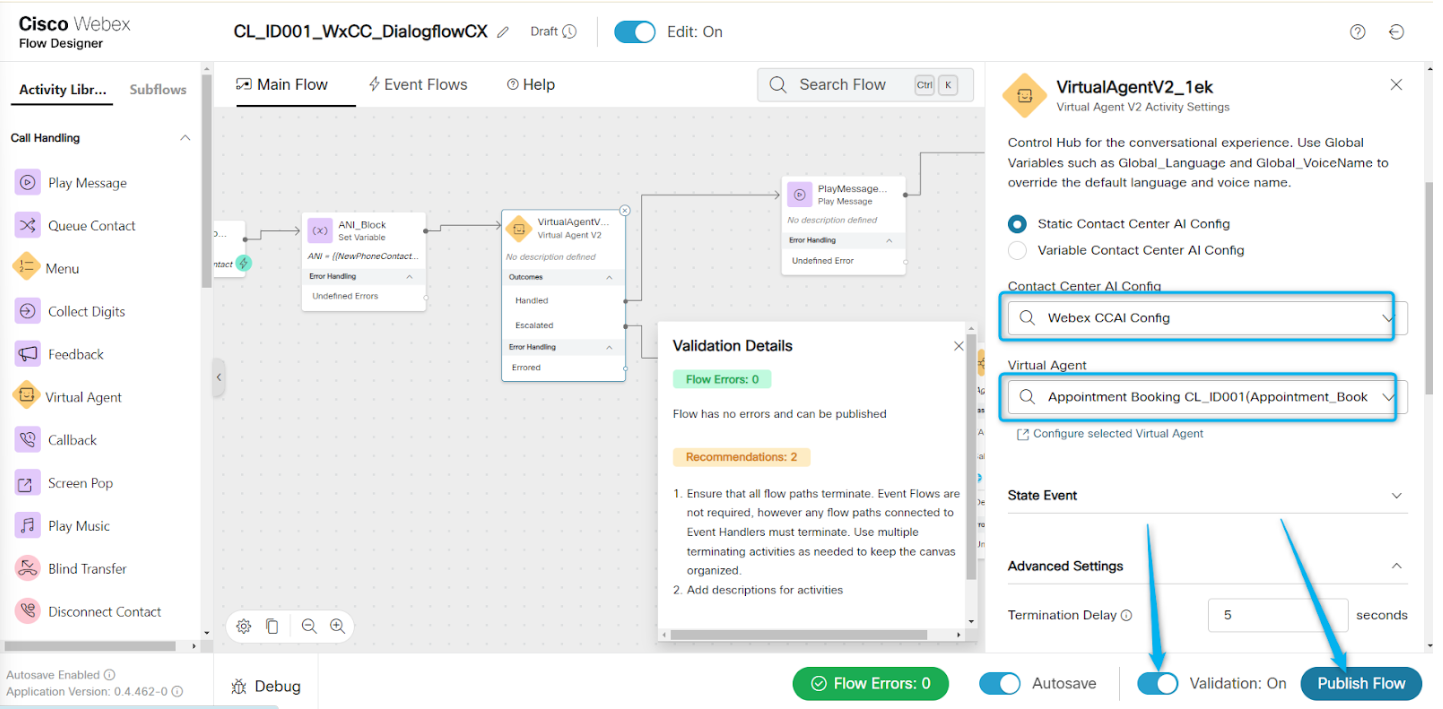Click the Publish Flow button
Viewport: 1443px width, 709px height.
pos(1360,683)
